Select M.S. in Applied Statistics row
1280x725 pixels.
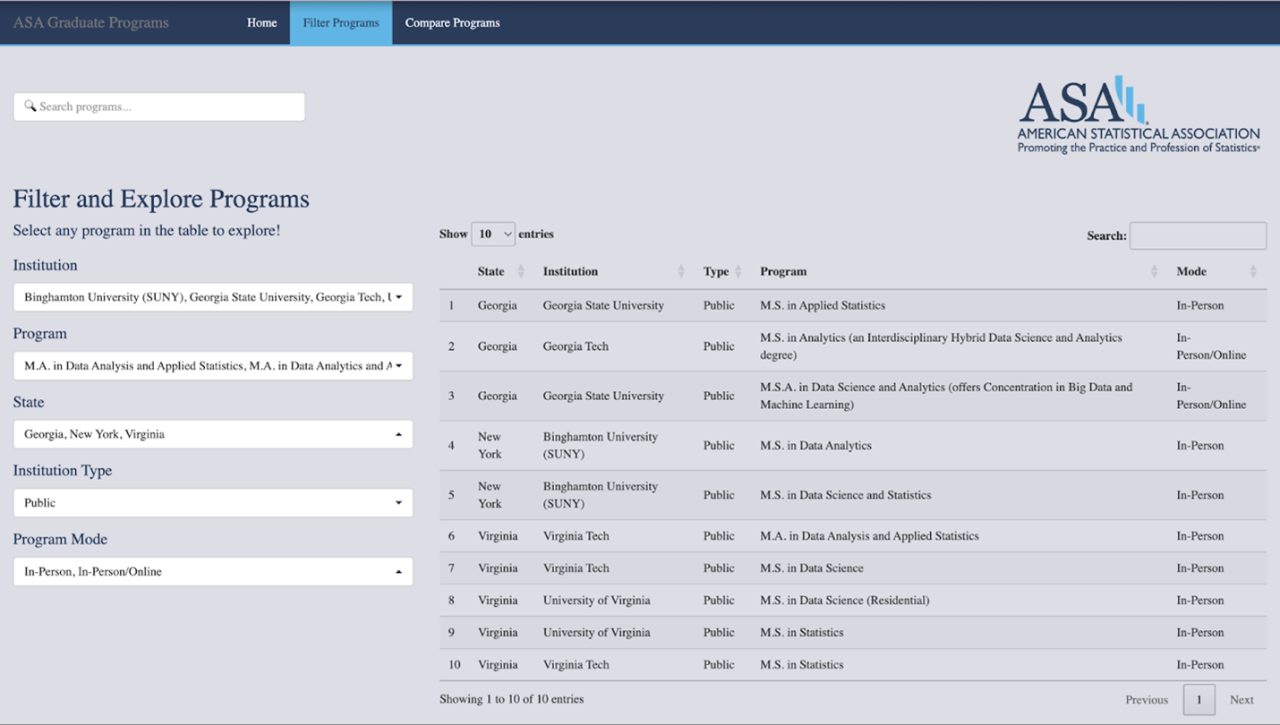853,306
